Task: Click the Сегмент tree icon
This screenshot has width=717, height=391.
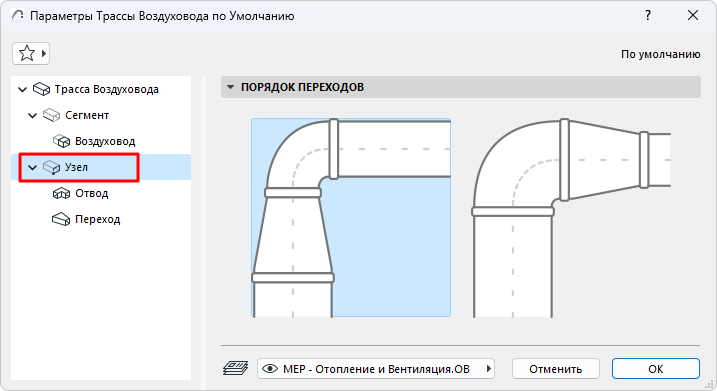Action: tap(51, 115)
